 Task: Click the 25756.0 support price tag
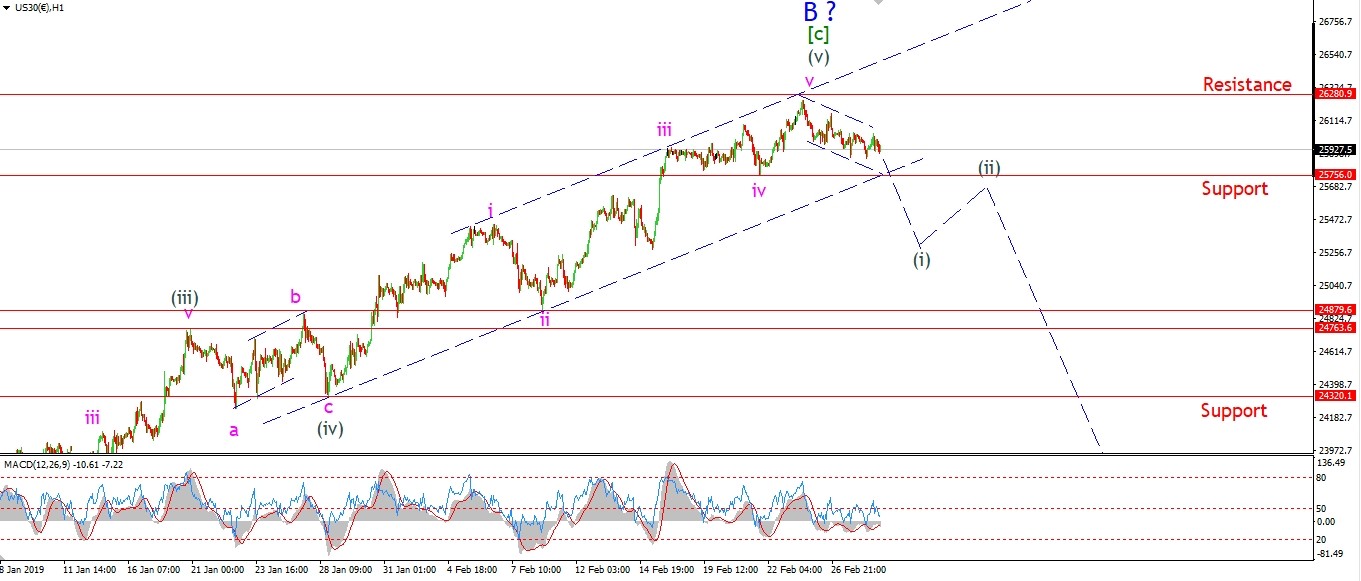(1336, 175)
